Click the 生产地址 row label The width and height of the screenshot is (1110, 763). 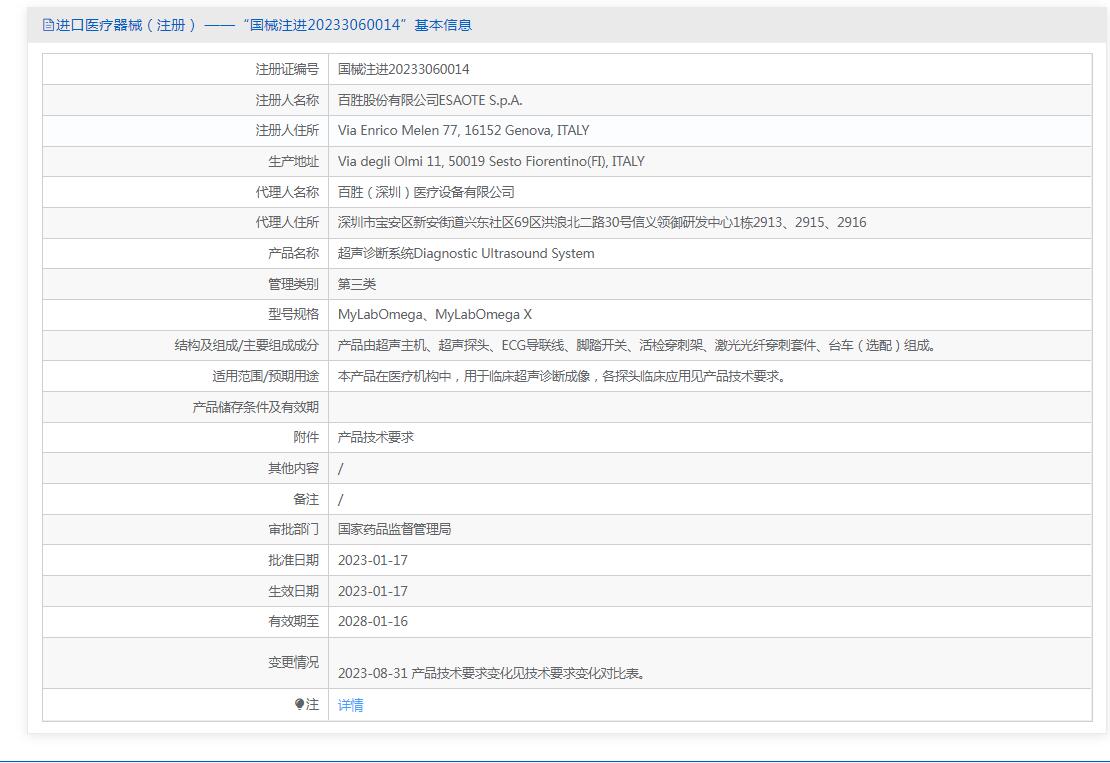pyautogui.click(x=294, y=161)
